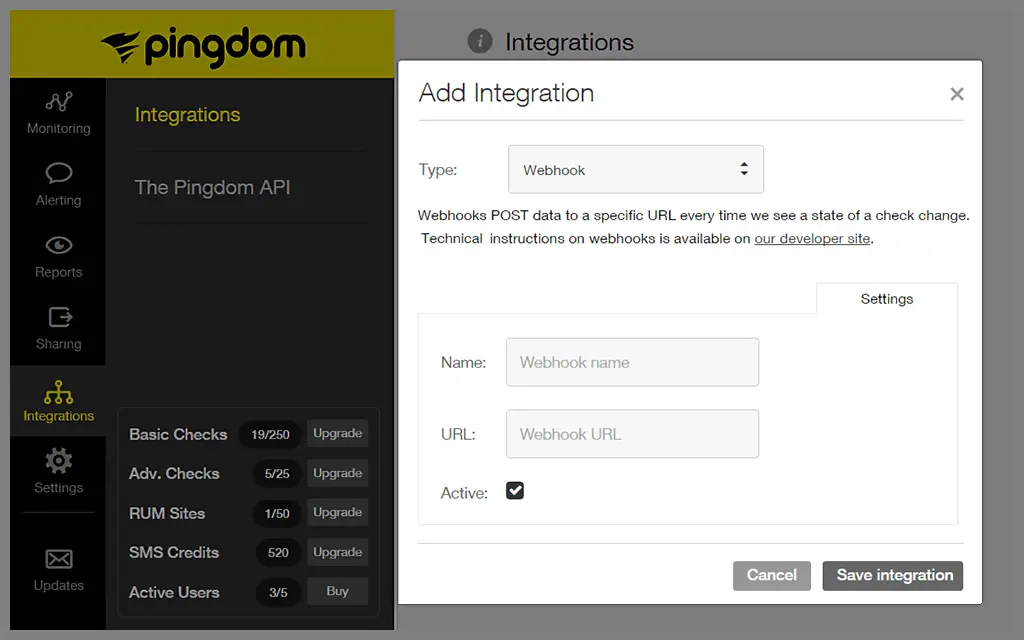Open the Settings gear icon

[58, 461]
